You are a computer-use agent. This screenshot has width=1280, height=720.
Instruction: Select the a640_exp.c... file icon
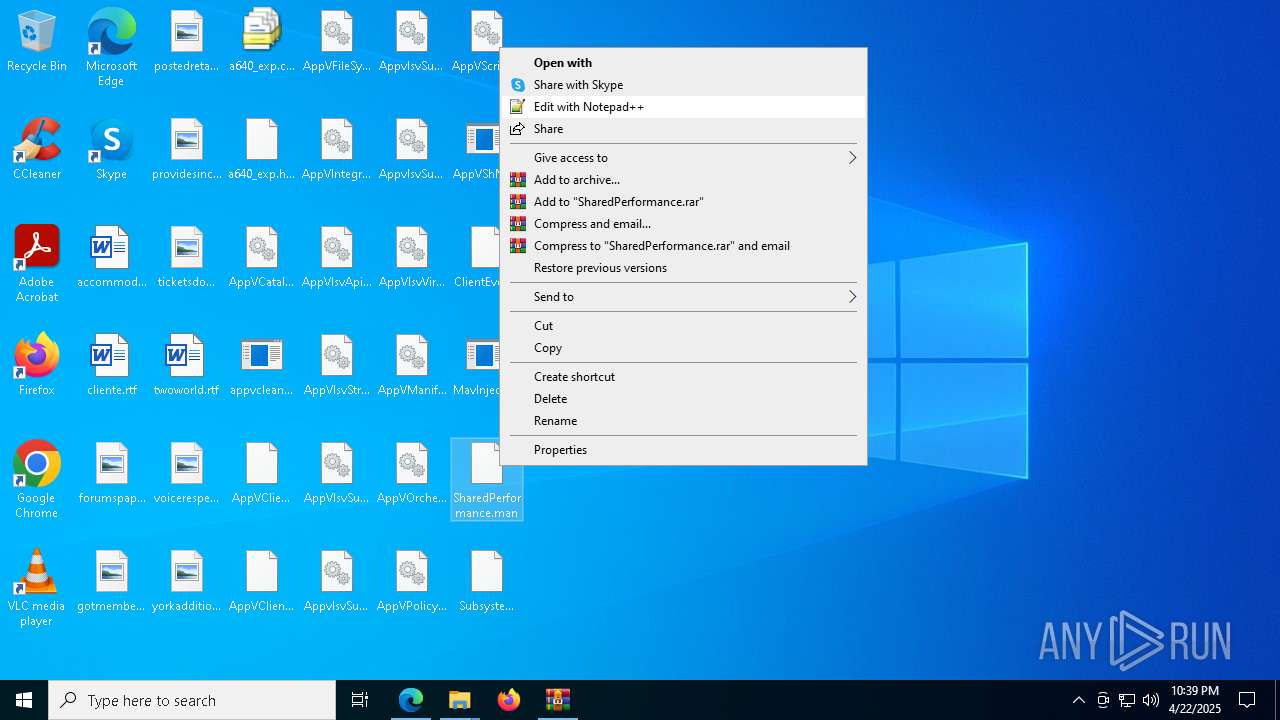click(x=262, y=42)
